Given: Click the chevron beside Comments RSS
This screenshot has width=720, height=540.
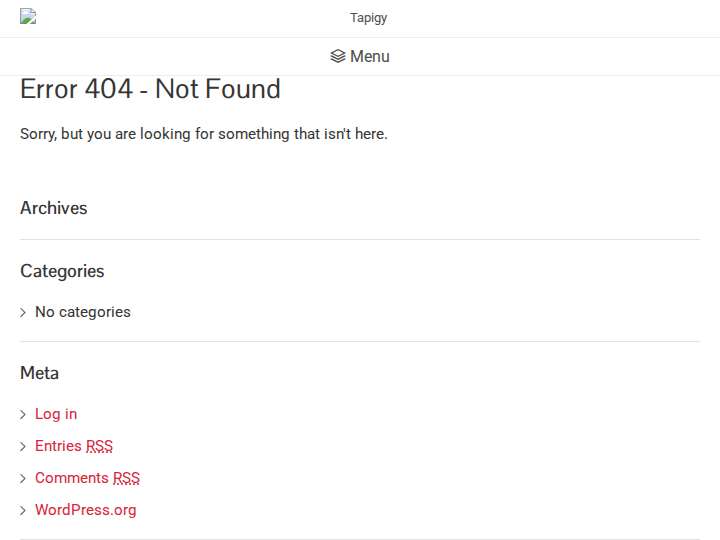Looking at the screenshot, I should [23, 478].
